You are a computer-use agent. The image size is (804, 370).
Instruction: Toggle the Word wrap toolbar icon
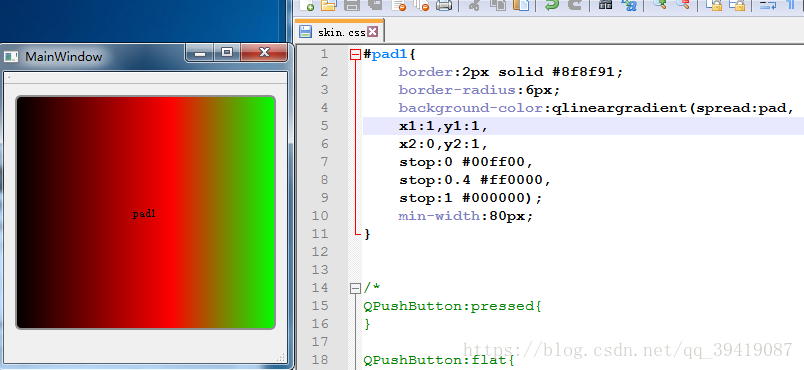pos(767,5)
